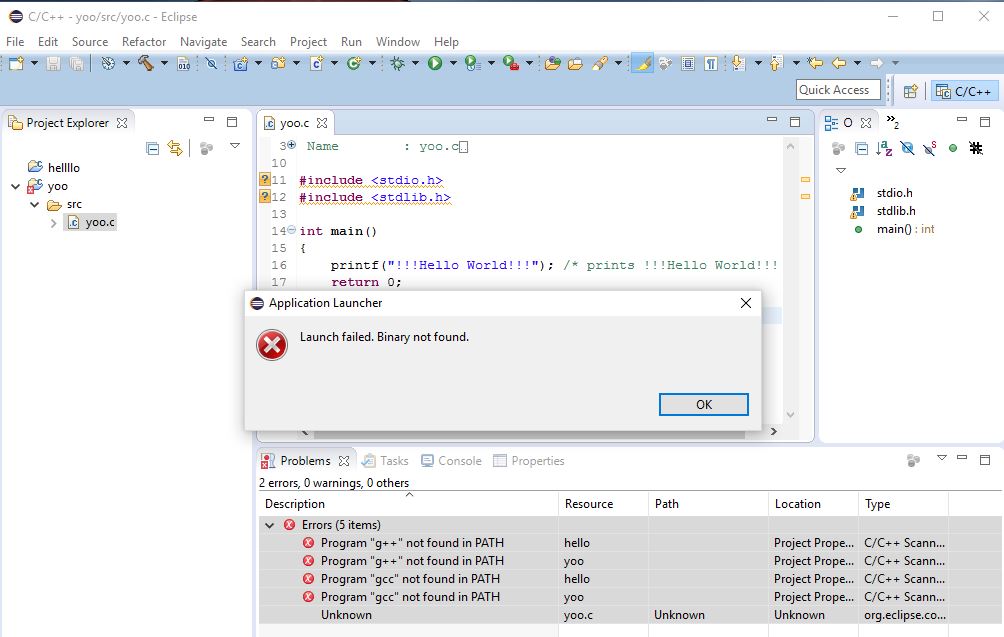
Task: Open the Refactor menu
Action: point(144,42)
